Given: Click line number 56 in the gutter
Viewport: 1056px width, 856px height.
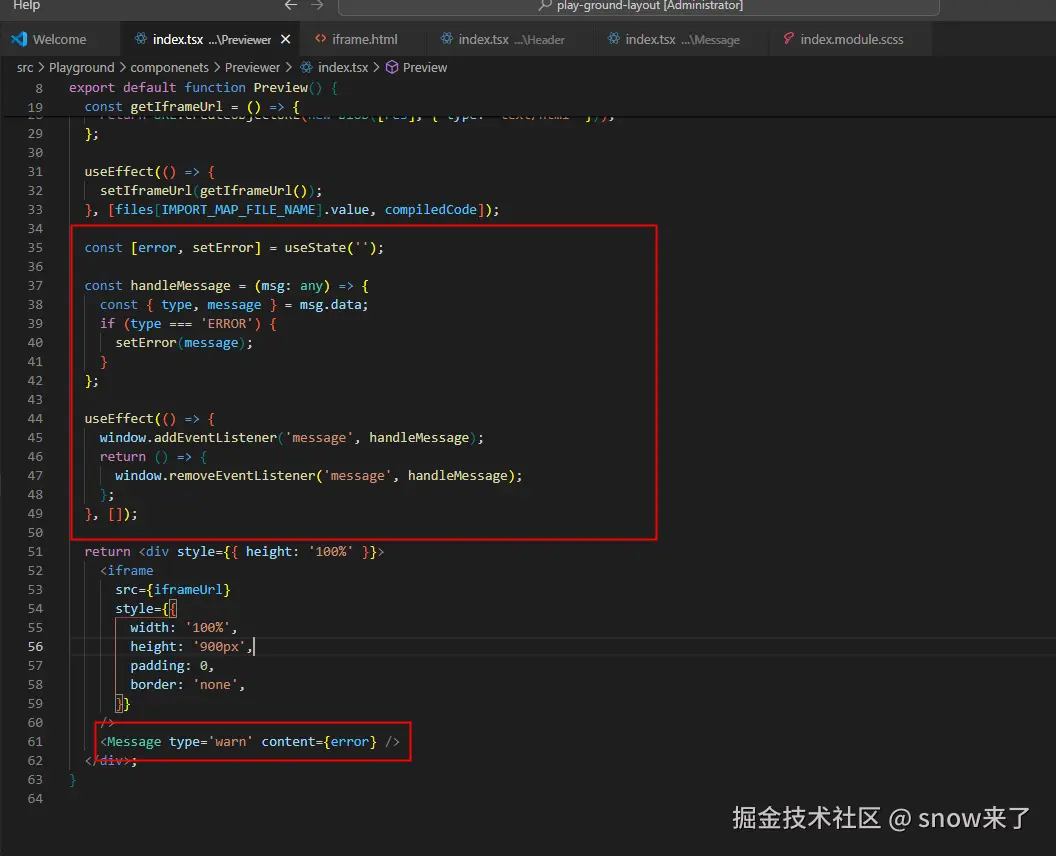Looking at the screenshot, I should tap(35, 647).
